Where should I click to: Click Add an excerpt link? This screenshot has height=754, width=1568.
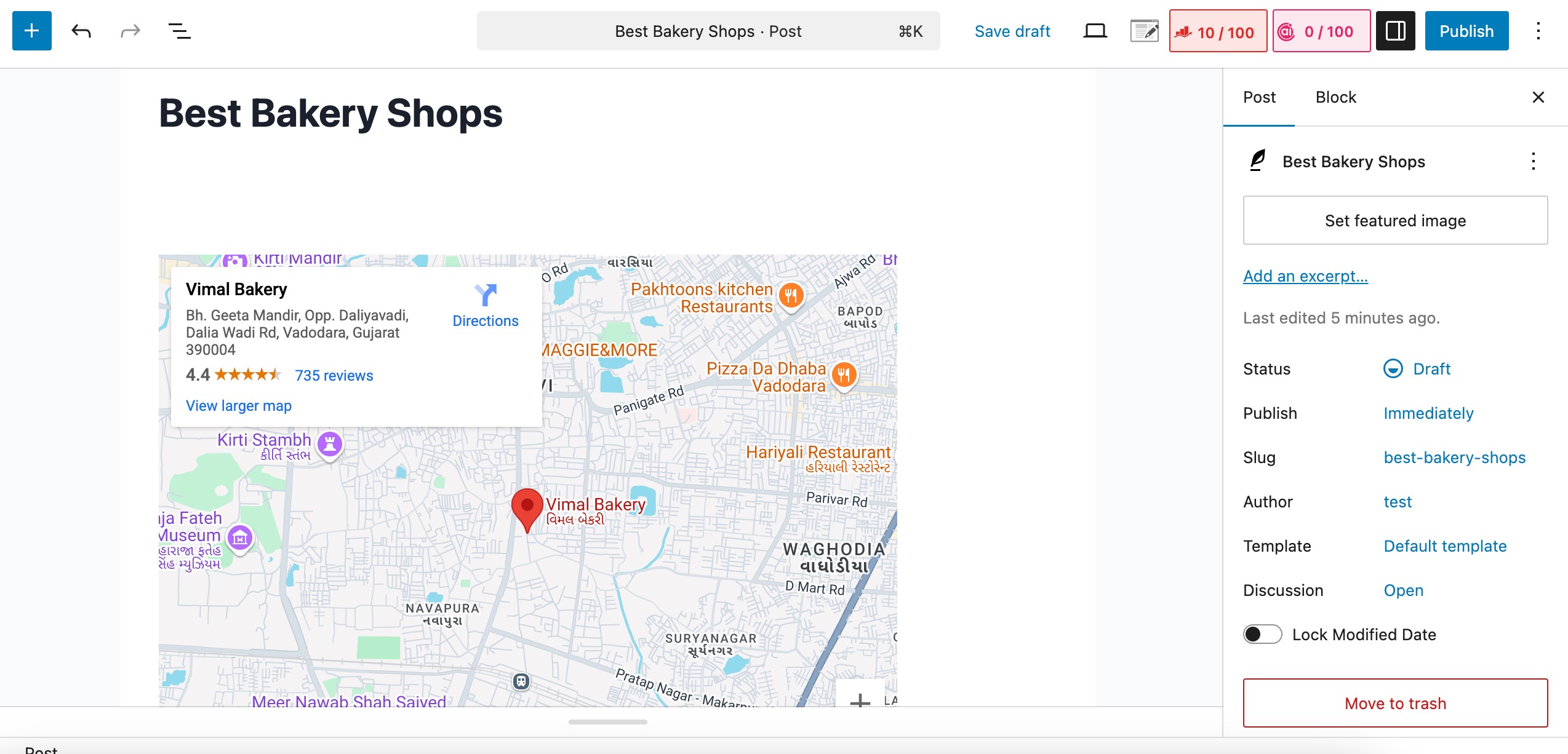tap(1305, 276)
